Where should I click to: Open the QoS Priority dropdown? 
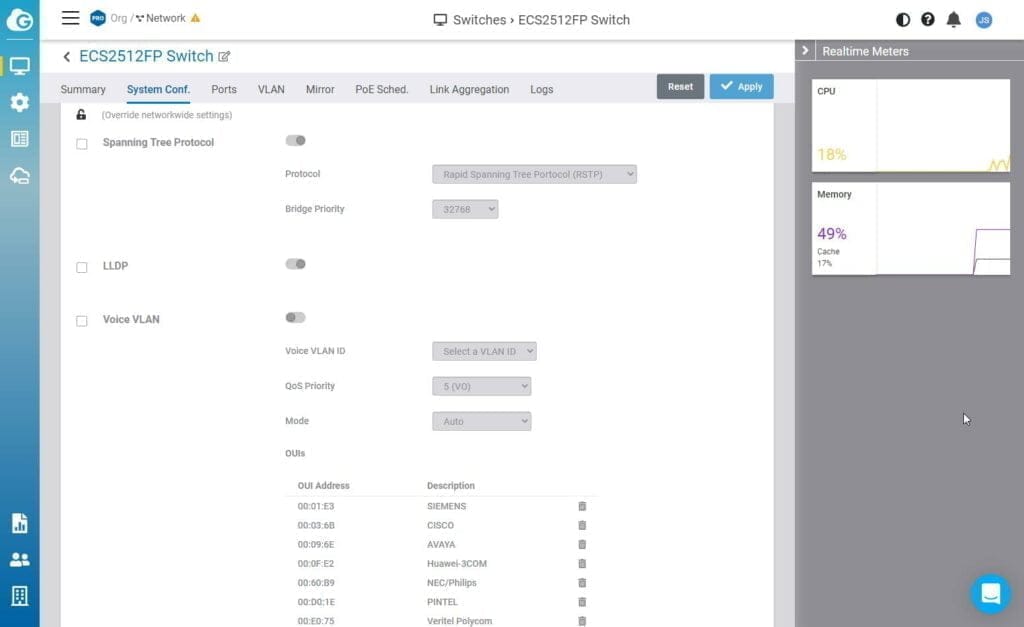point(481,386)
